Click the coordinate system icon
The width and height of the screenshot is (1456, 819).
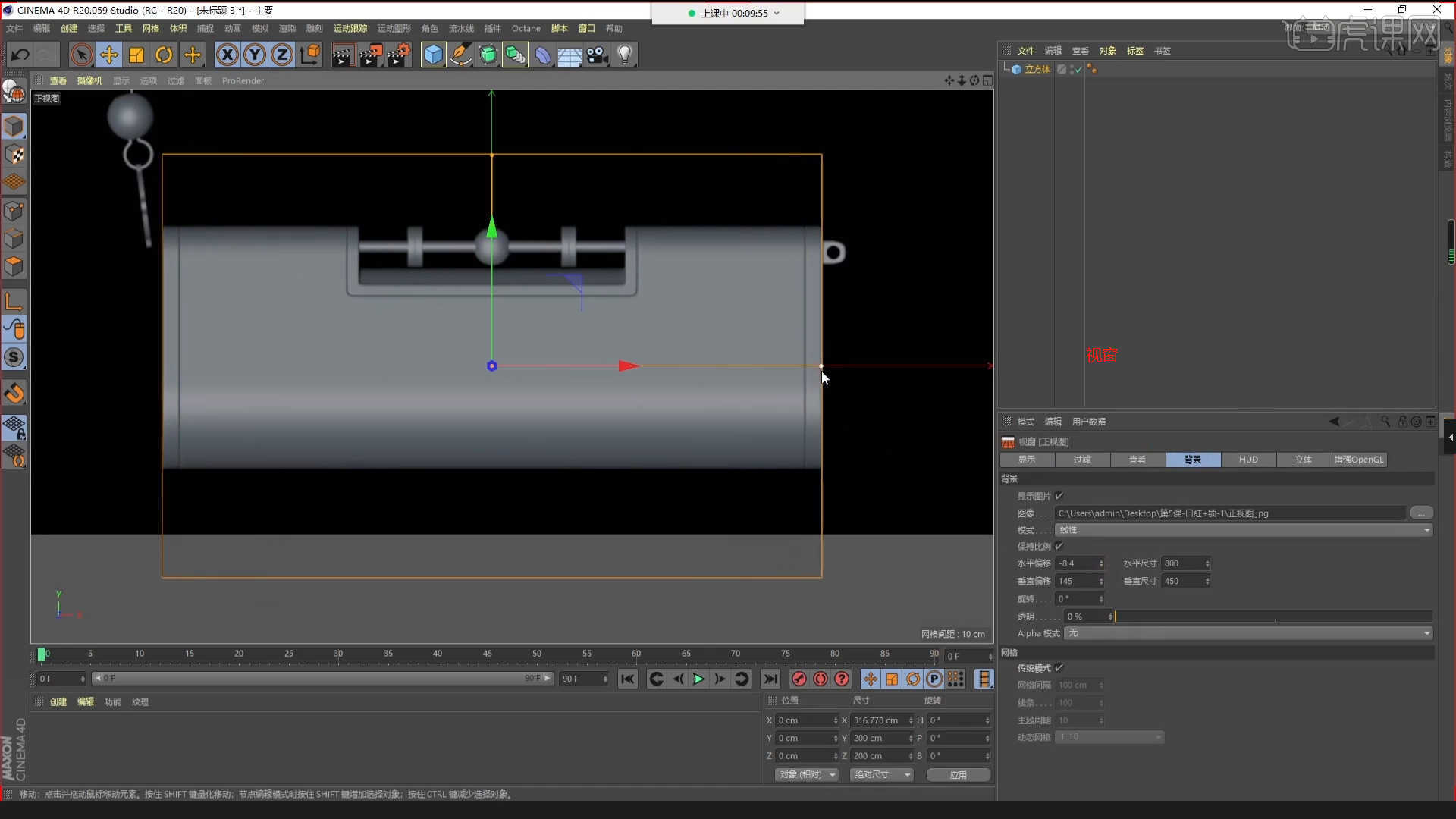coord(310,55)
